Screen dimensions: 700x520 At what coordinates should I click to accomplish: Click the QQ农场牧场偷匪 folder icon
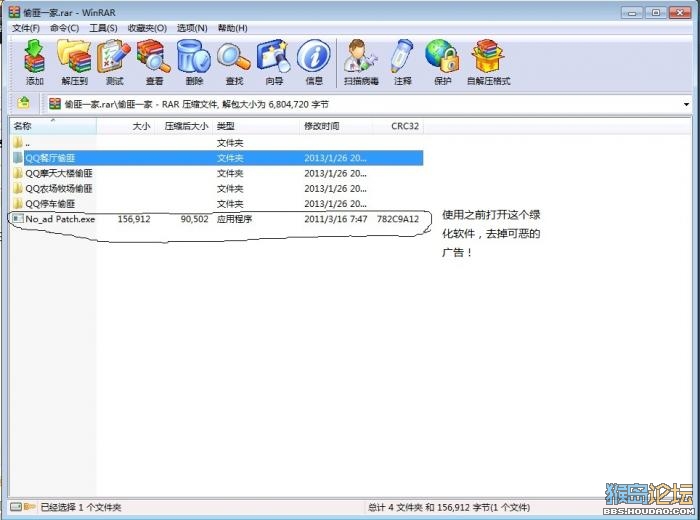(18, 188)
